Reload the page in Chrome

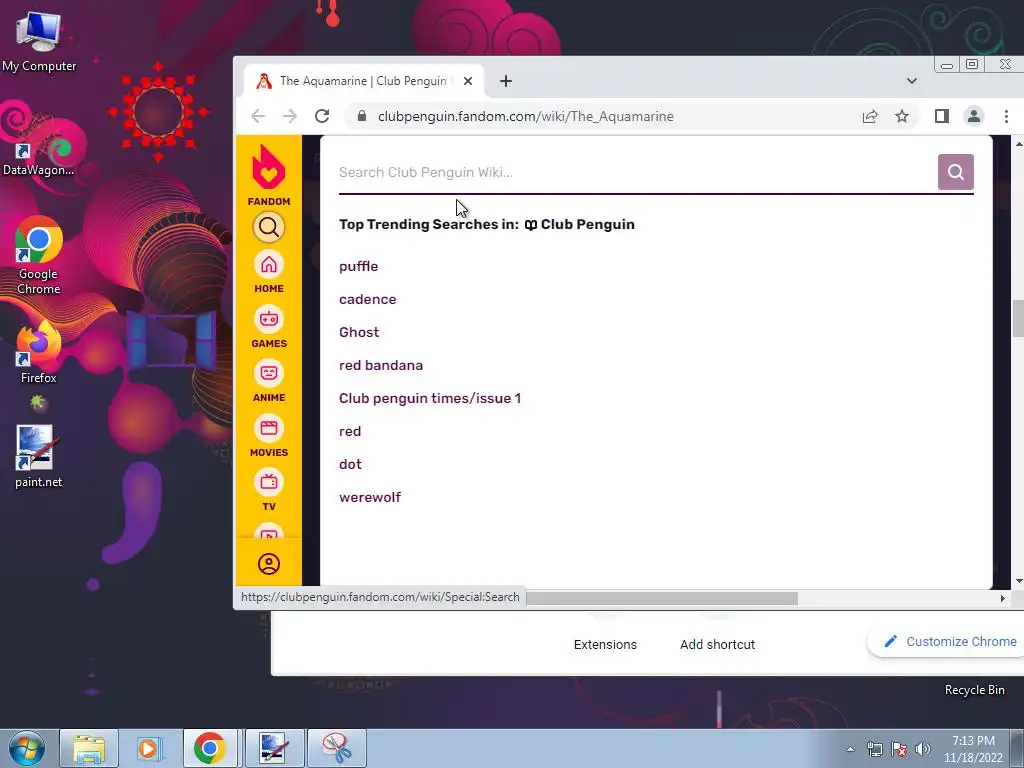pos(322,116)
